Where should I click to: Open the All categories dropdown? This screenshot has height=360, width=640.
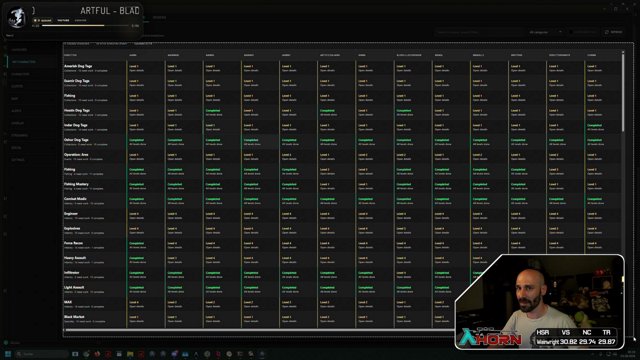click(x=545, y=32)
